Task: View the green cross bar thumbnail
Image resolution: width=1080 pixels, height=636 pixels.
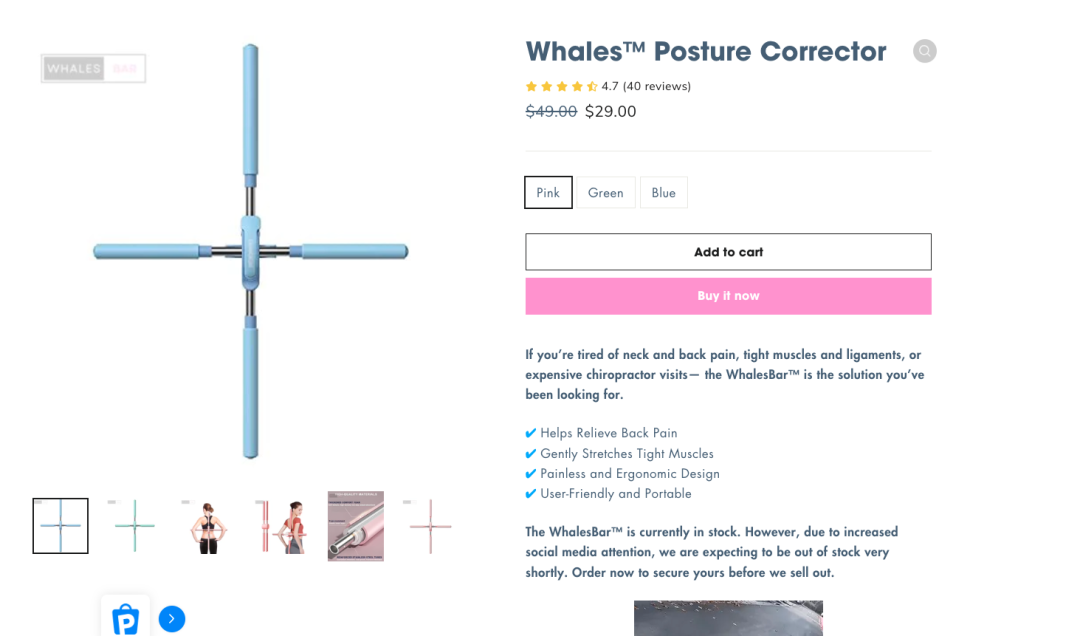Action: [x=134, y=526]
